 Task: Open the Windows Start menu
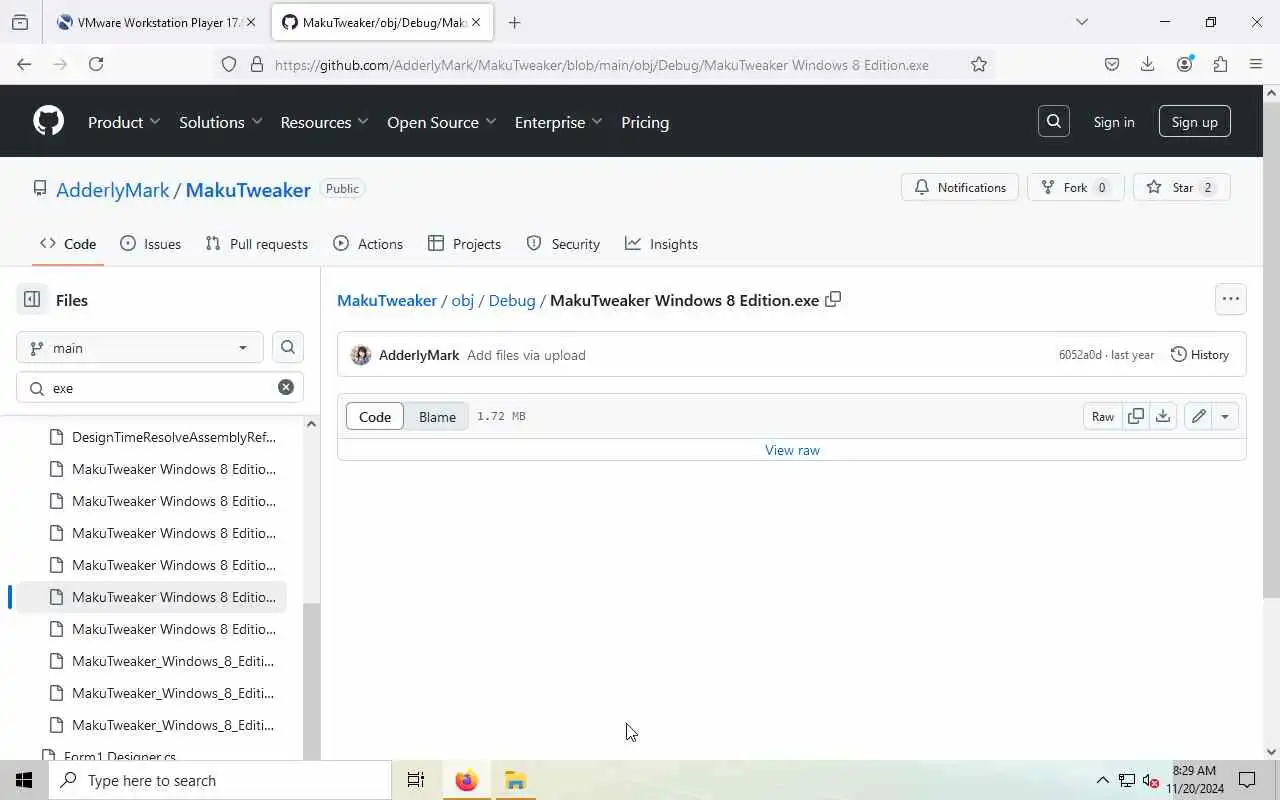24,780
